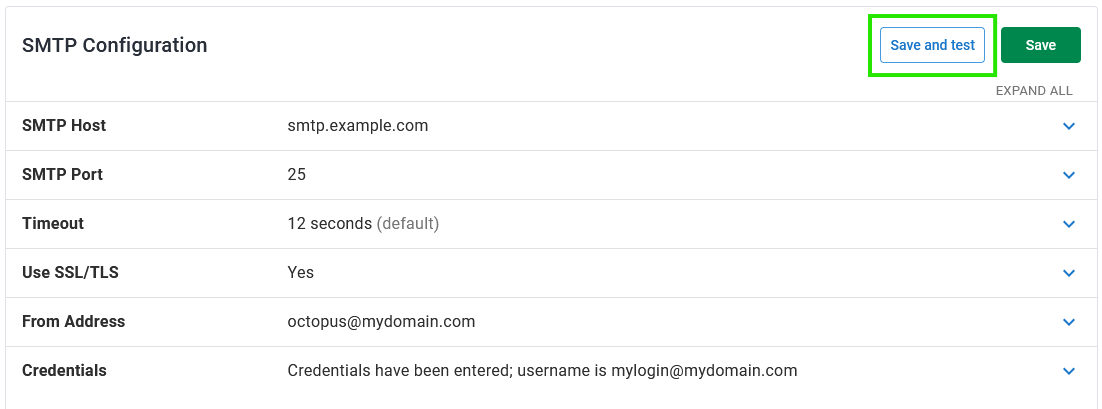Expand all sections with EXPAND ALL
This screenshot has width=1102, height=409.
pos(1034,91)
